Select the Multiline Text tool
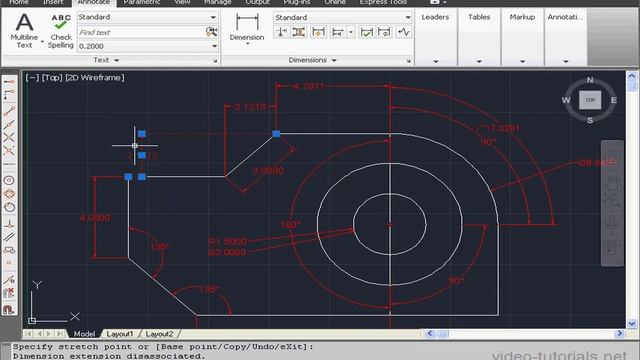 (24, 30)
